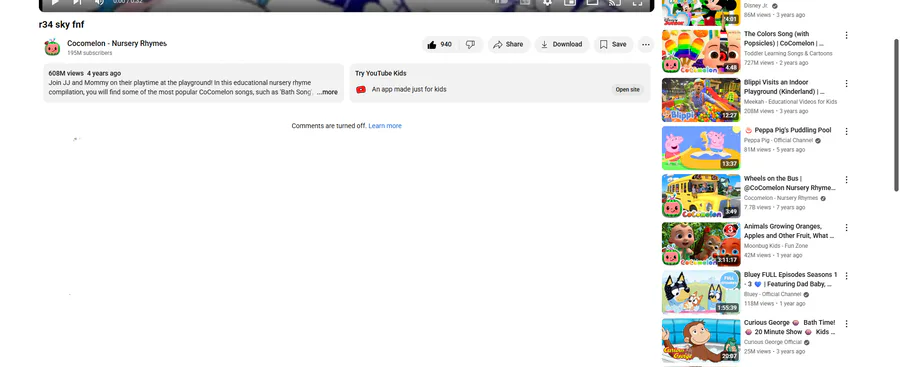Share the video via Share button
900x367 pixels.
pyautogui.click(x=509, y=45)
